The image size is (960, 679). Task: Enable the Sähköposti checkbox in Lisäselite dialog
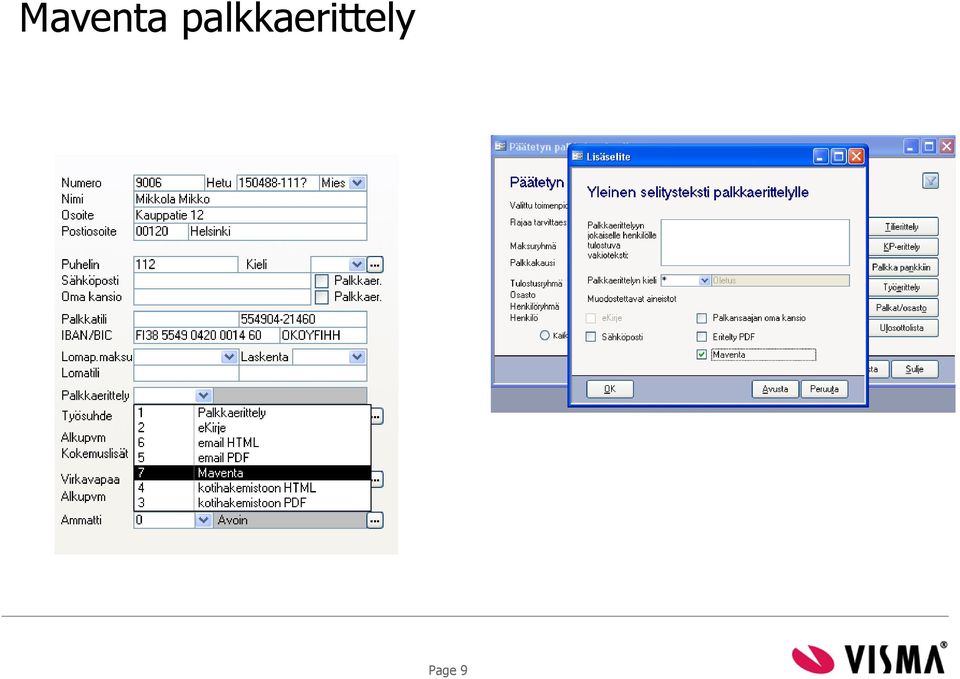(591, 337)
